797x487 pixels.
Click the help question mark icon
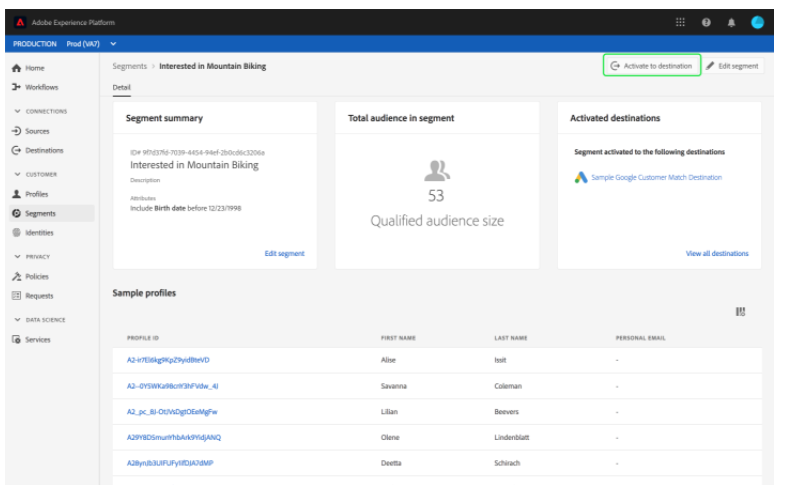click(x=705, y=22)
